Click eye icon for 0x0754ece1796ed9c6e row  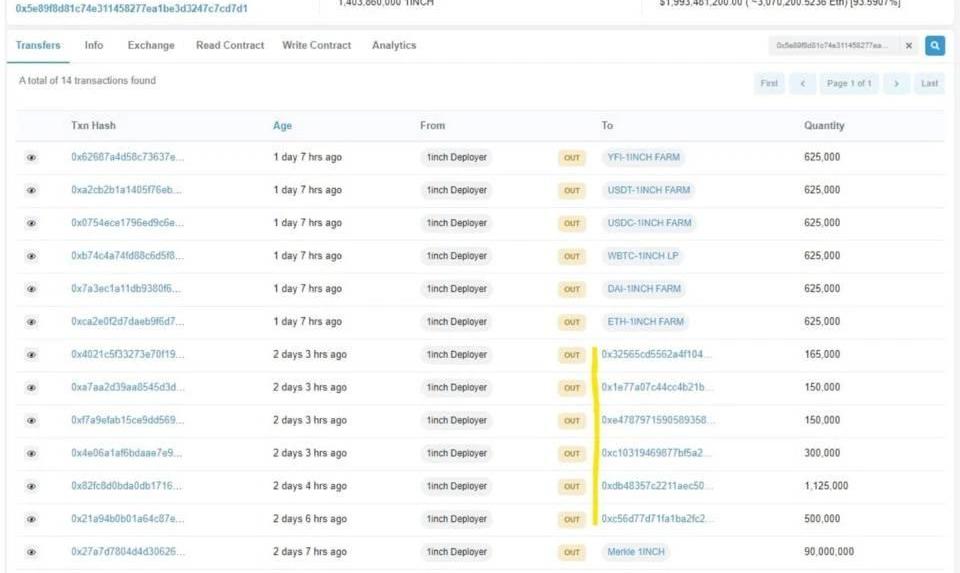point(31,223)
